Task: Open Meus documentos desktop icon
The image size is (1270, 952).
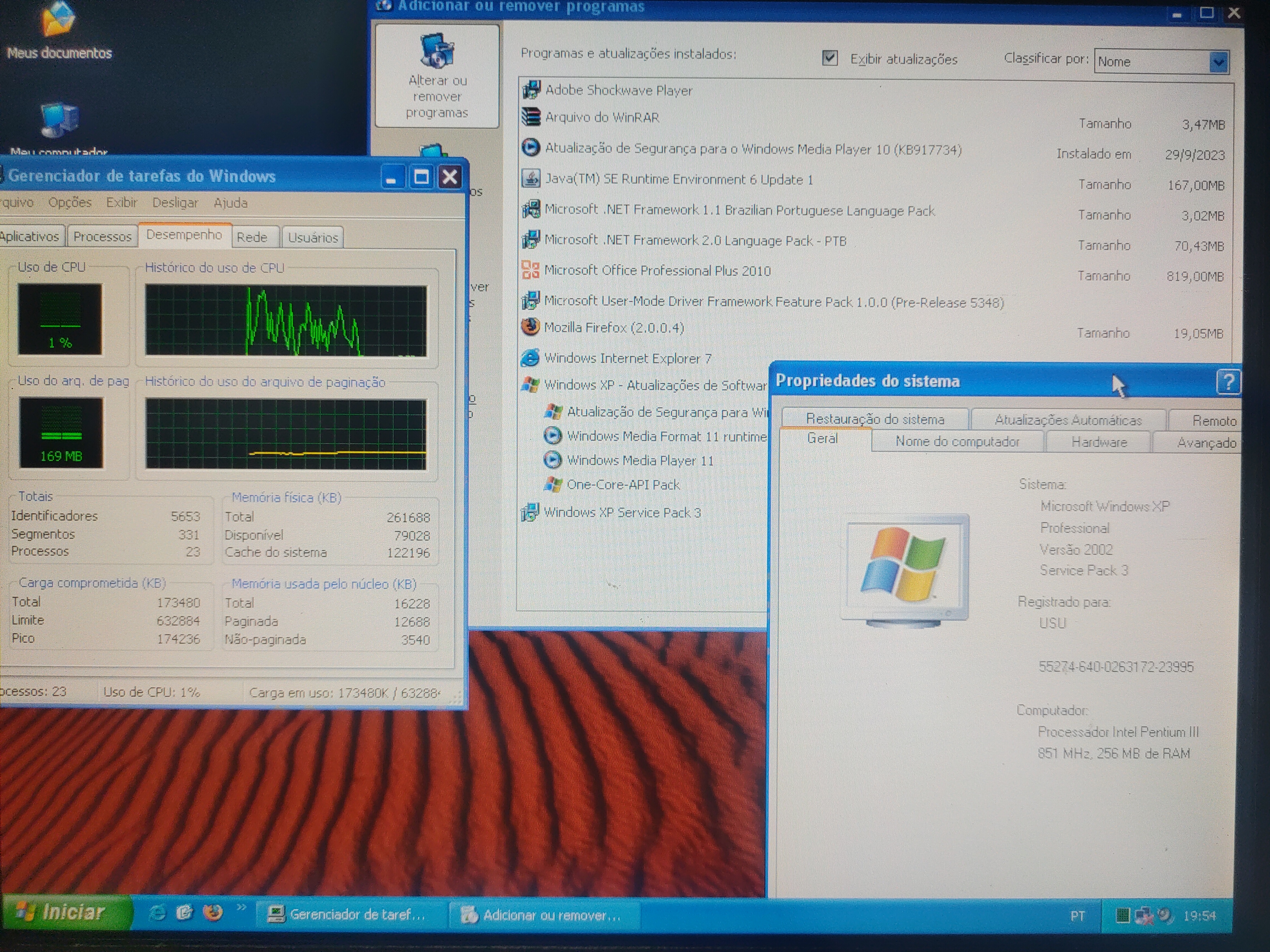Action: pyautogui.click(x=59, y=30)
